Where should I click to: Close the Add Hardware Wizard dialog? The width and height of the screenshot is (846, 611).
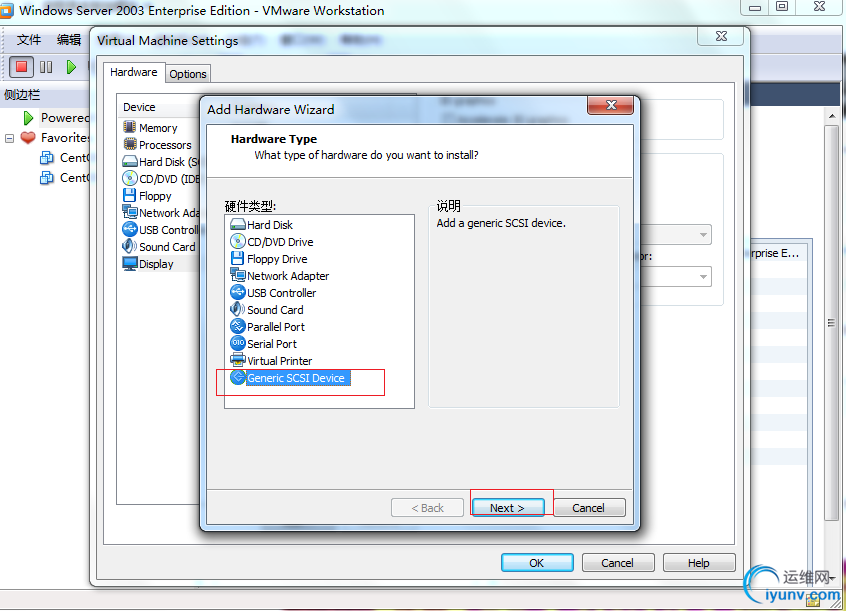point(610,105)
